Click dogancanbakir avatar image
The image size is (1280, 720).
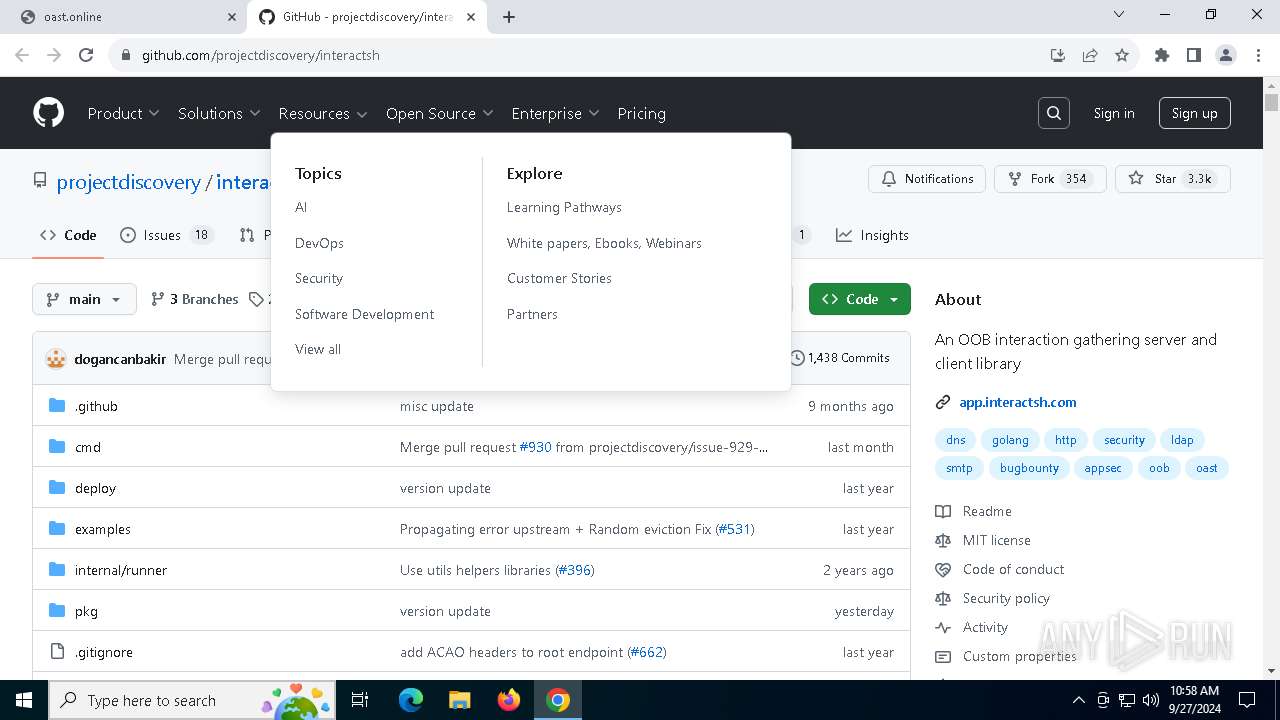point(56,359)
